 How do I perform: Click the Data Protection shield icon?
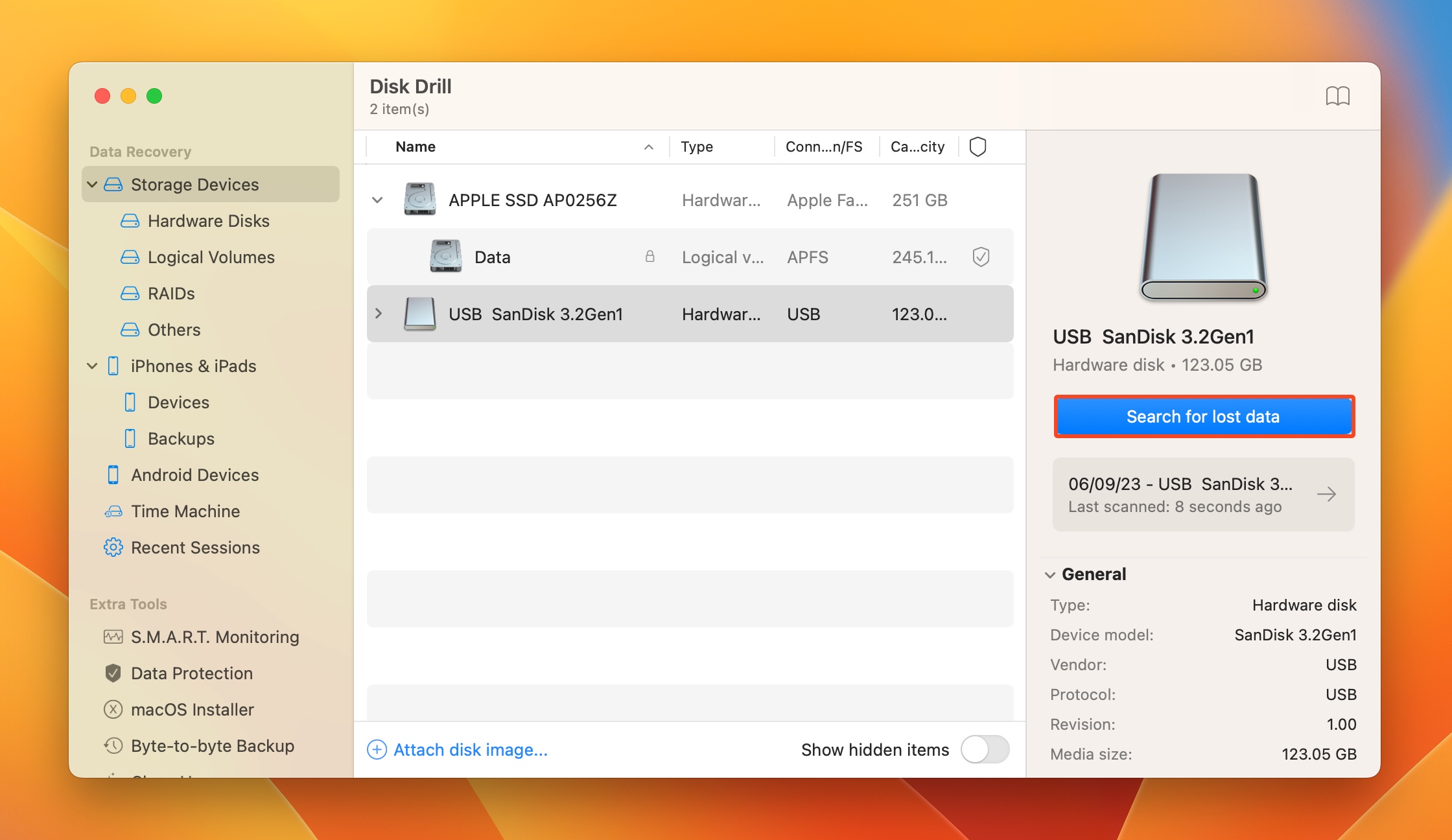112,673
